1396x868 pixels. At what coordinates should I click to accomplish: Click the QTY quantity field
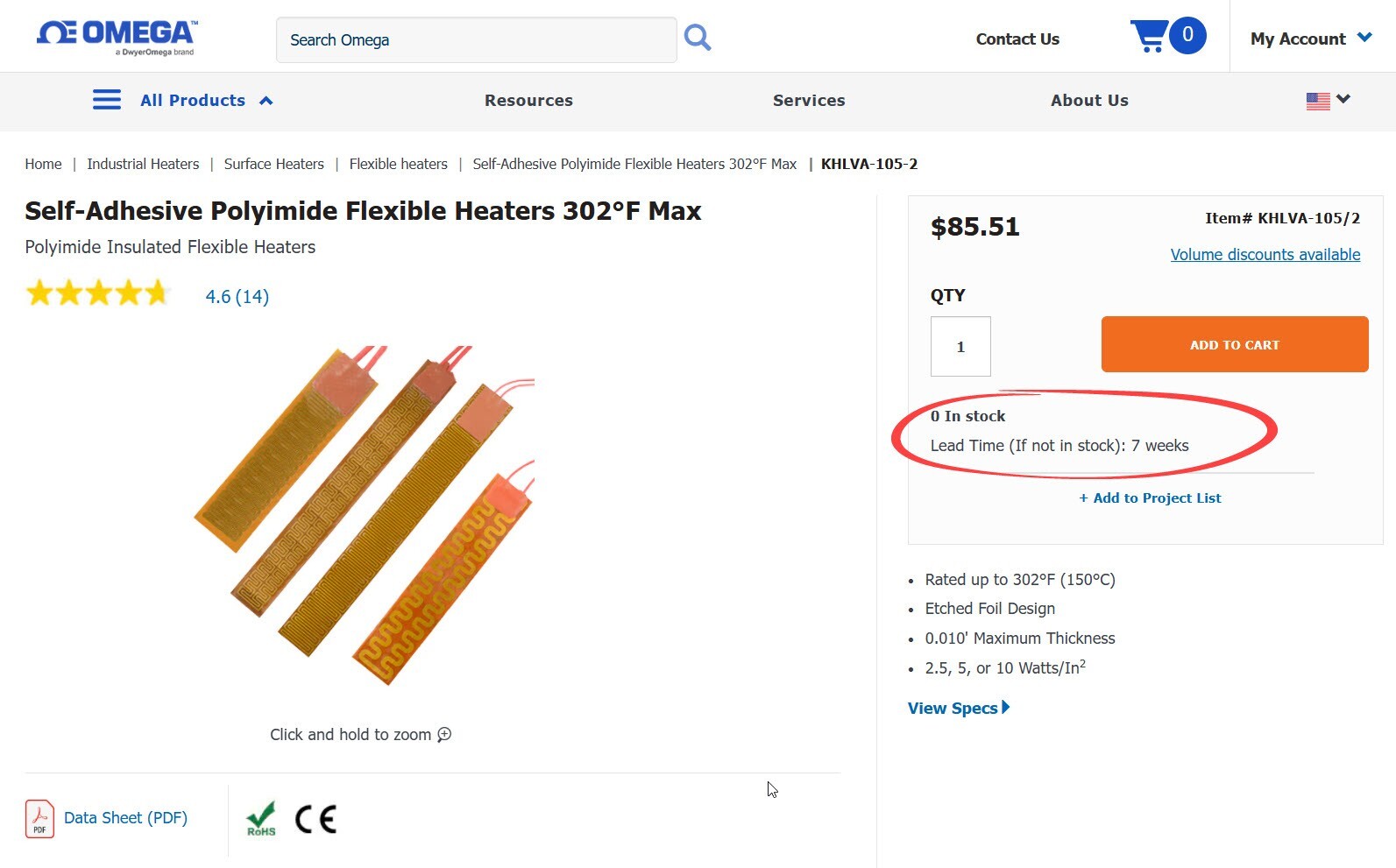[960, 346]
